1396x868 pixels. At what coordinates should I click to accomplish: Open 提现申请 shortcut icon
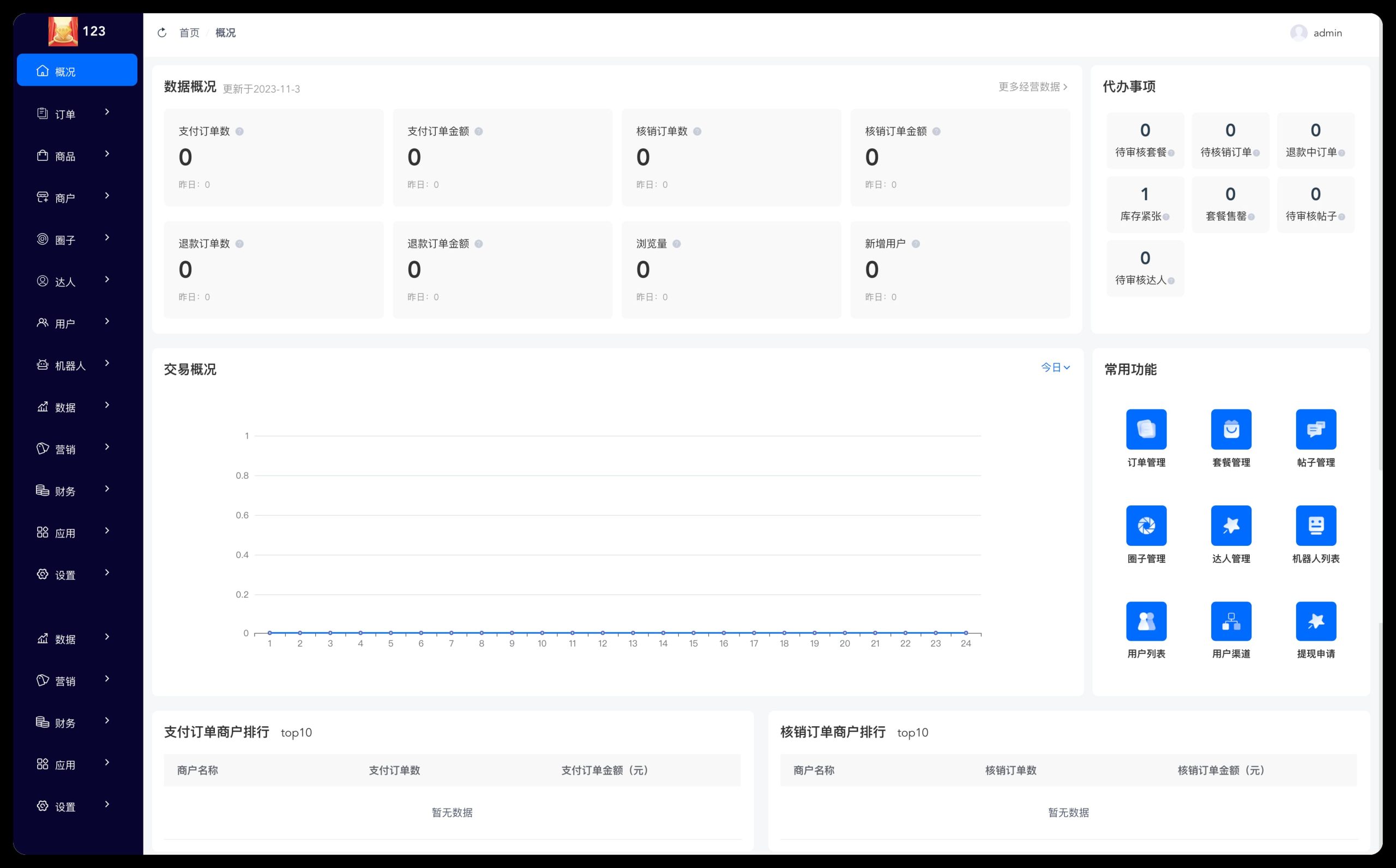coord(1316,621)
